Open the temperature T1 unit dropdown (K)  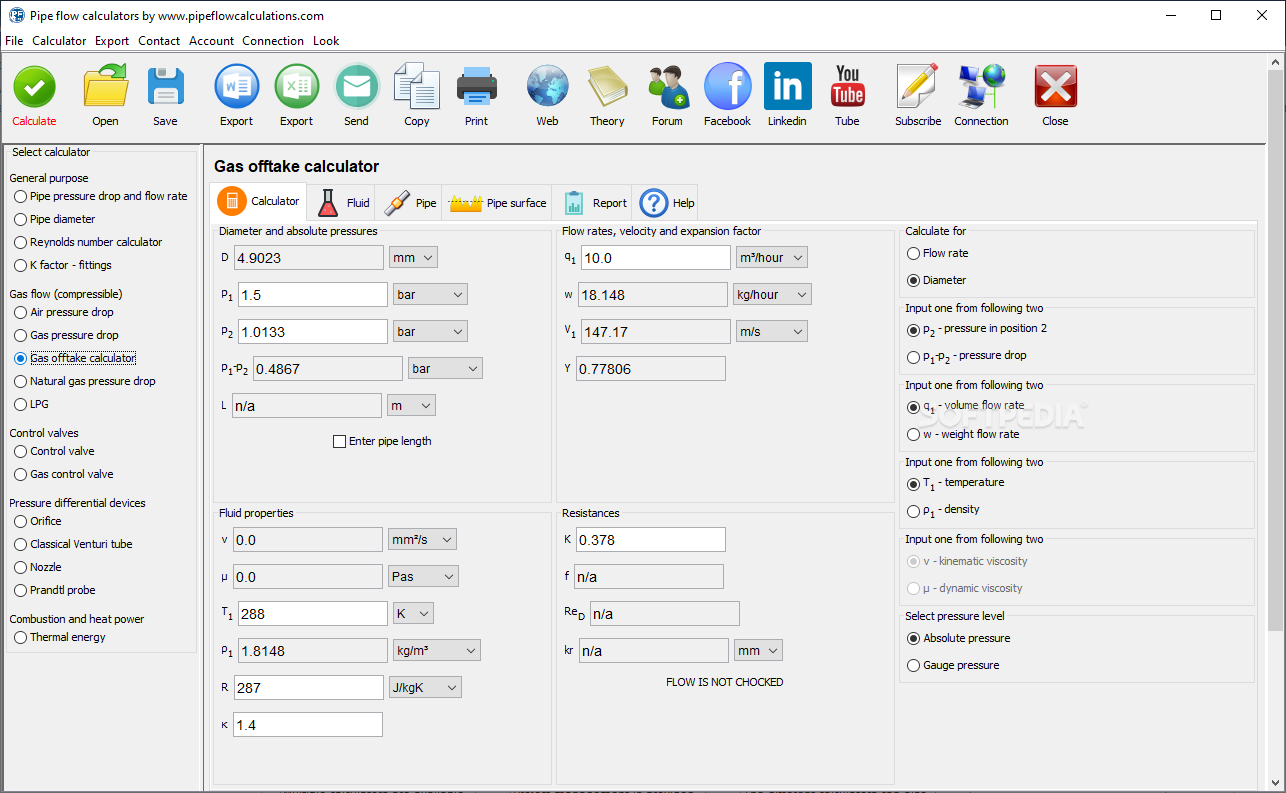point(413,614)
